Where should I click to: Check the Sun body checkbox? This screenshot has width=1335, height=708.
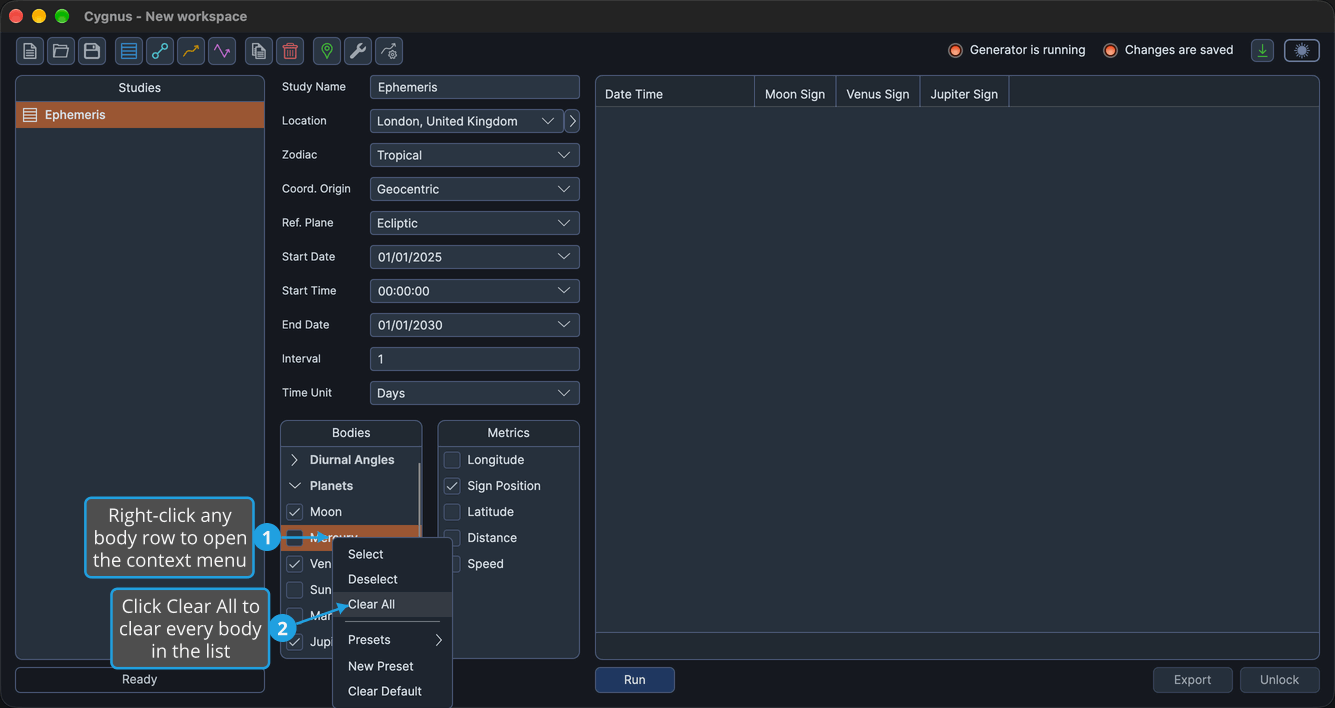point(295,590)
